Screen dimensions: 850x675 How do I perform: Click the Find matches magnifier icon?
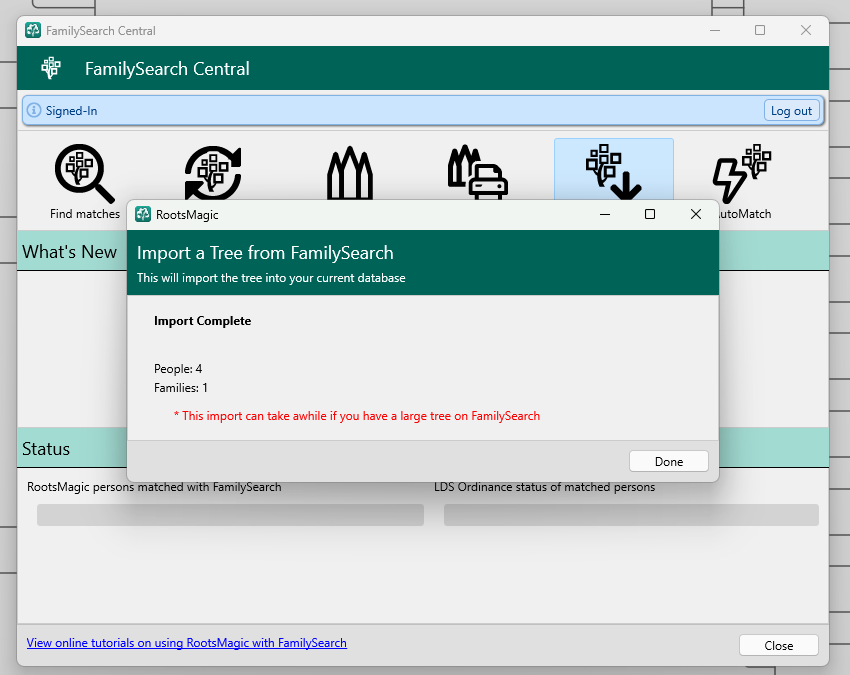coord(85,173)
